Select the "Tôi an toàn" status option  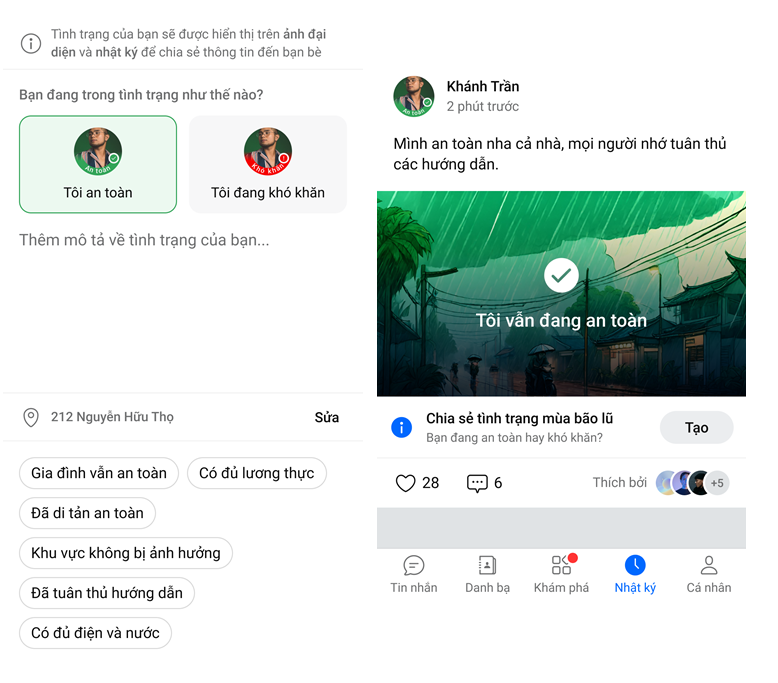[98, 164]
